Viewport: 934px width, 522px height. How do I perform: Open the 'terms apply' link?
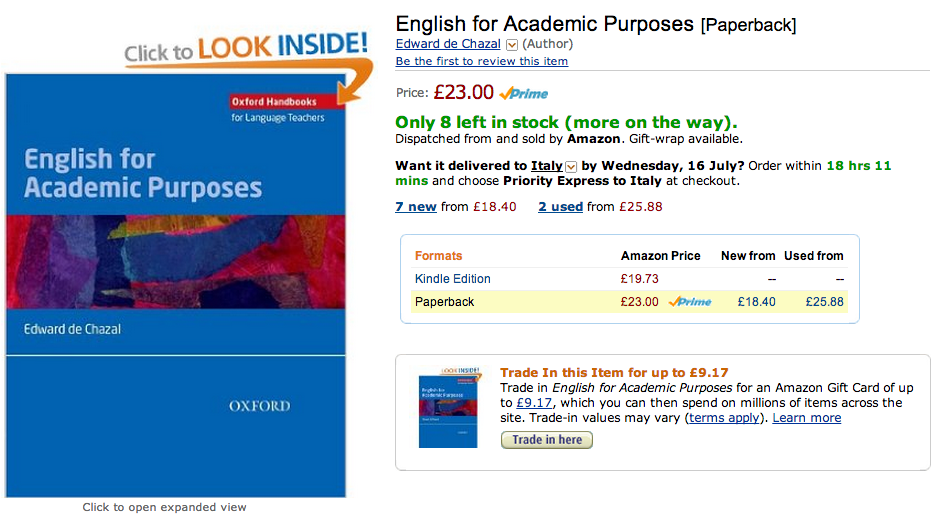pos(724,418)
